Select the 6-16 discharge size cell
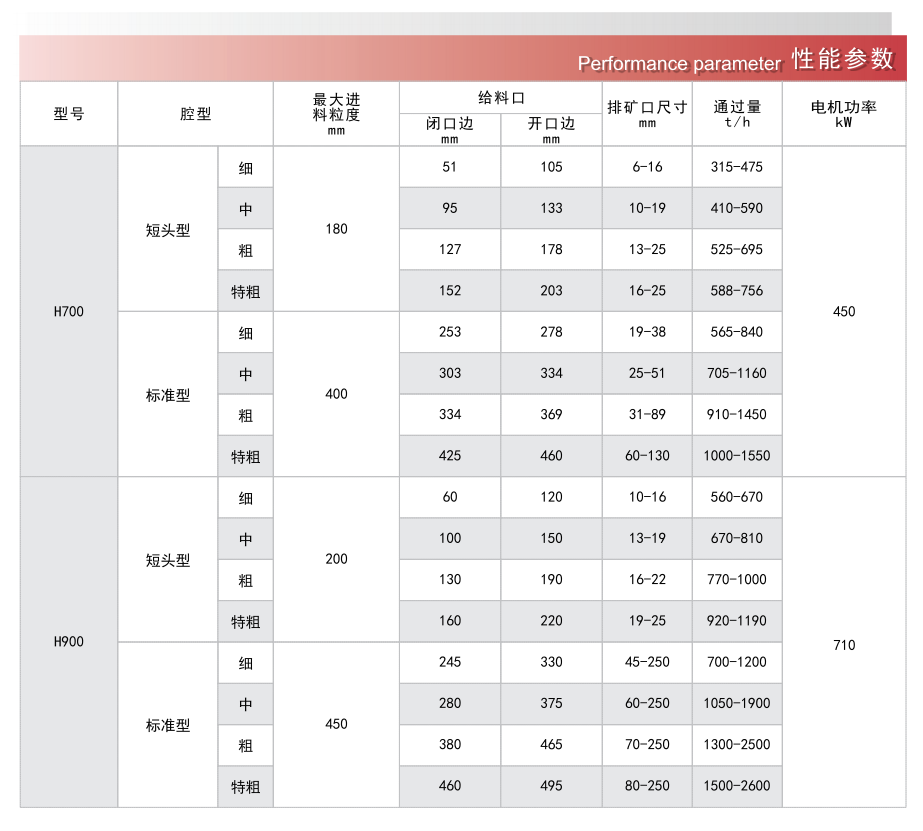 (x=647, y=167)
